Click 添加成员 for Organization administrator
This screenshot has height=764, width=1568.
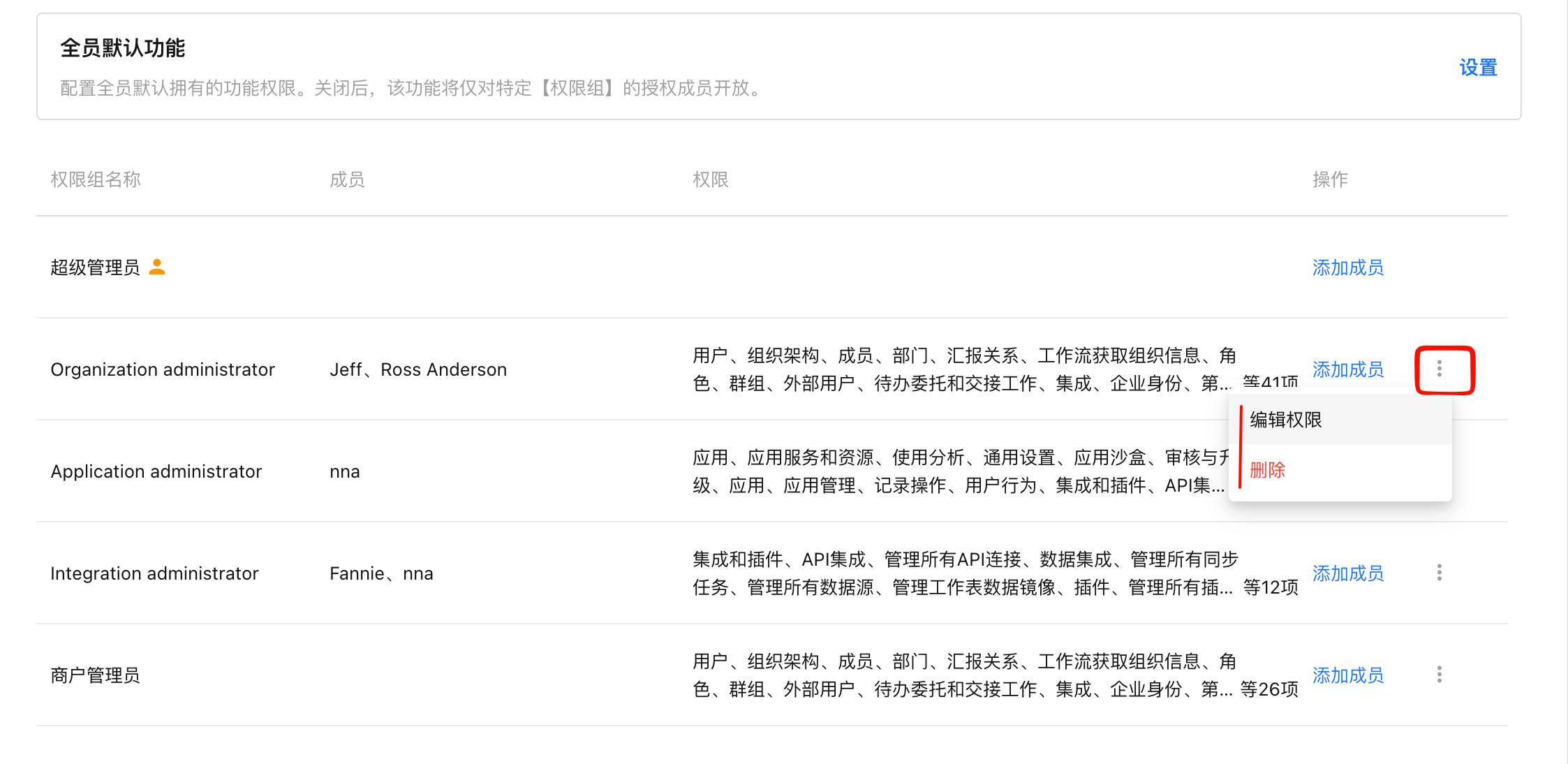click(x=1347, y=369)
